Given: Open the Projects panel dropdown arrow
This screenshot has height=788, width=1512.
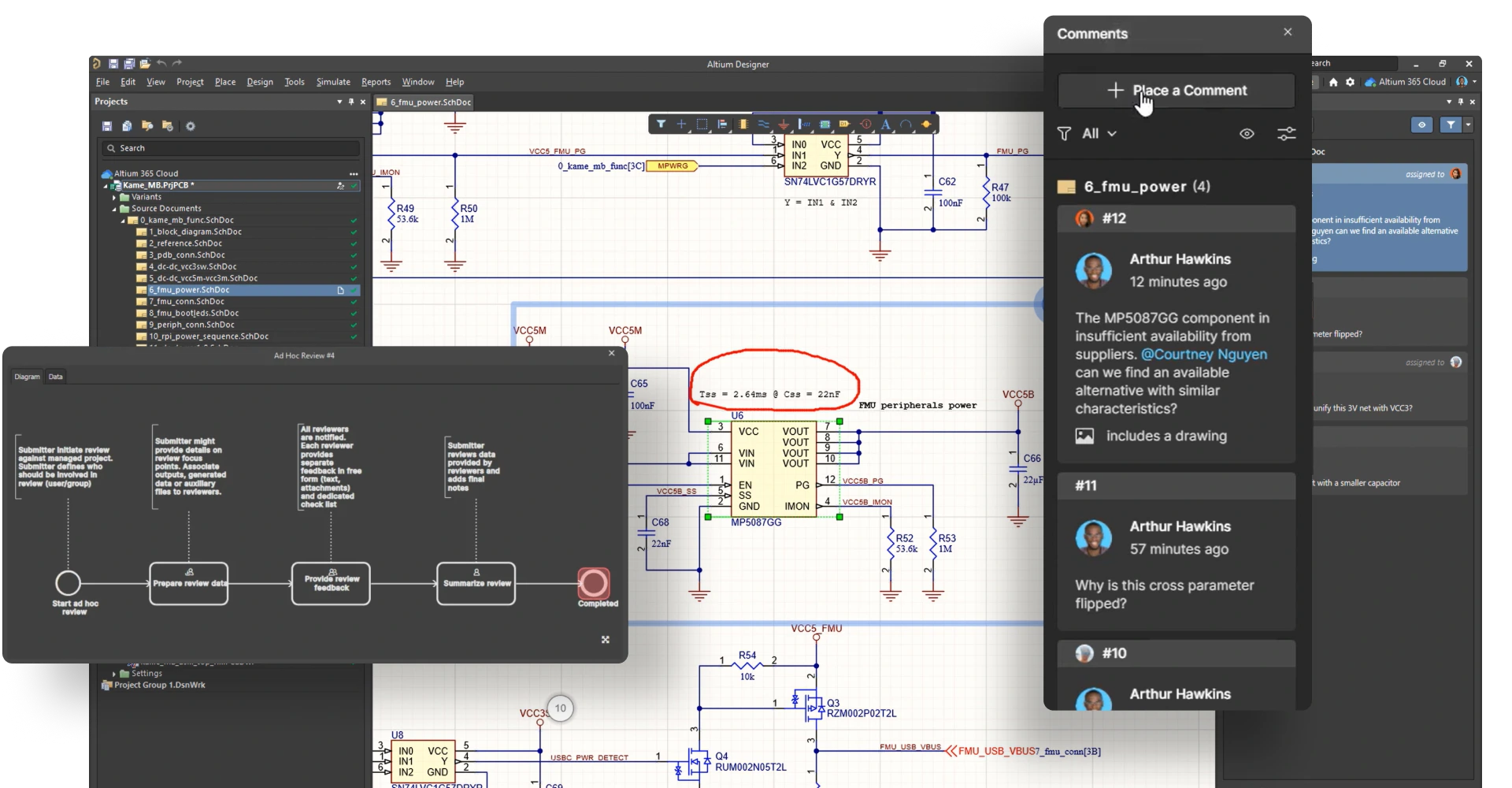Looking at the screenshot, I should tap(339, 102).
